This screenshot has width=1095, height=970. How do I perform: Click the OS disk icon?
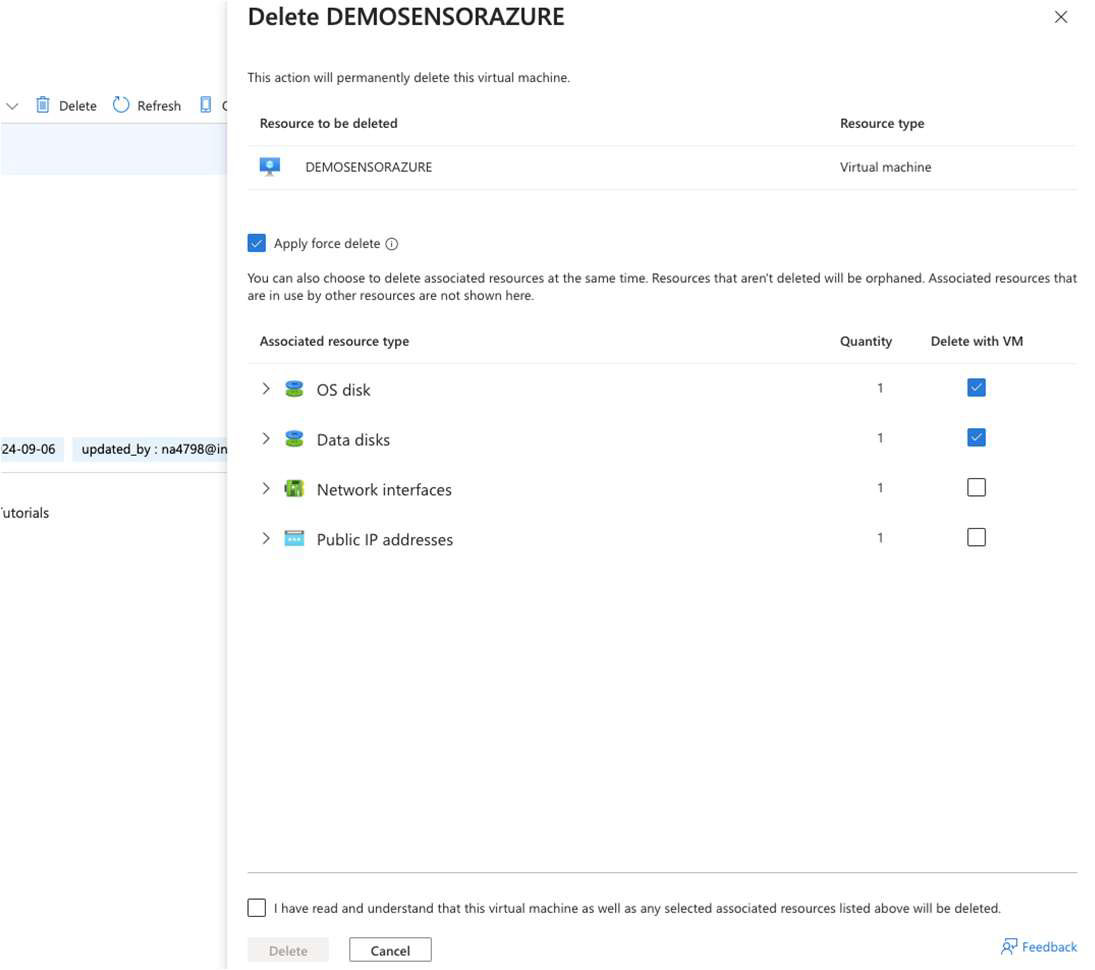294,389
